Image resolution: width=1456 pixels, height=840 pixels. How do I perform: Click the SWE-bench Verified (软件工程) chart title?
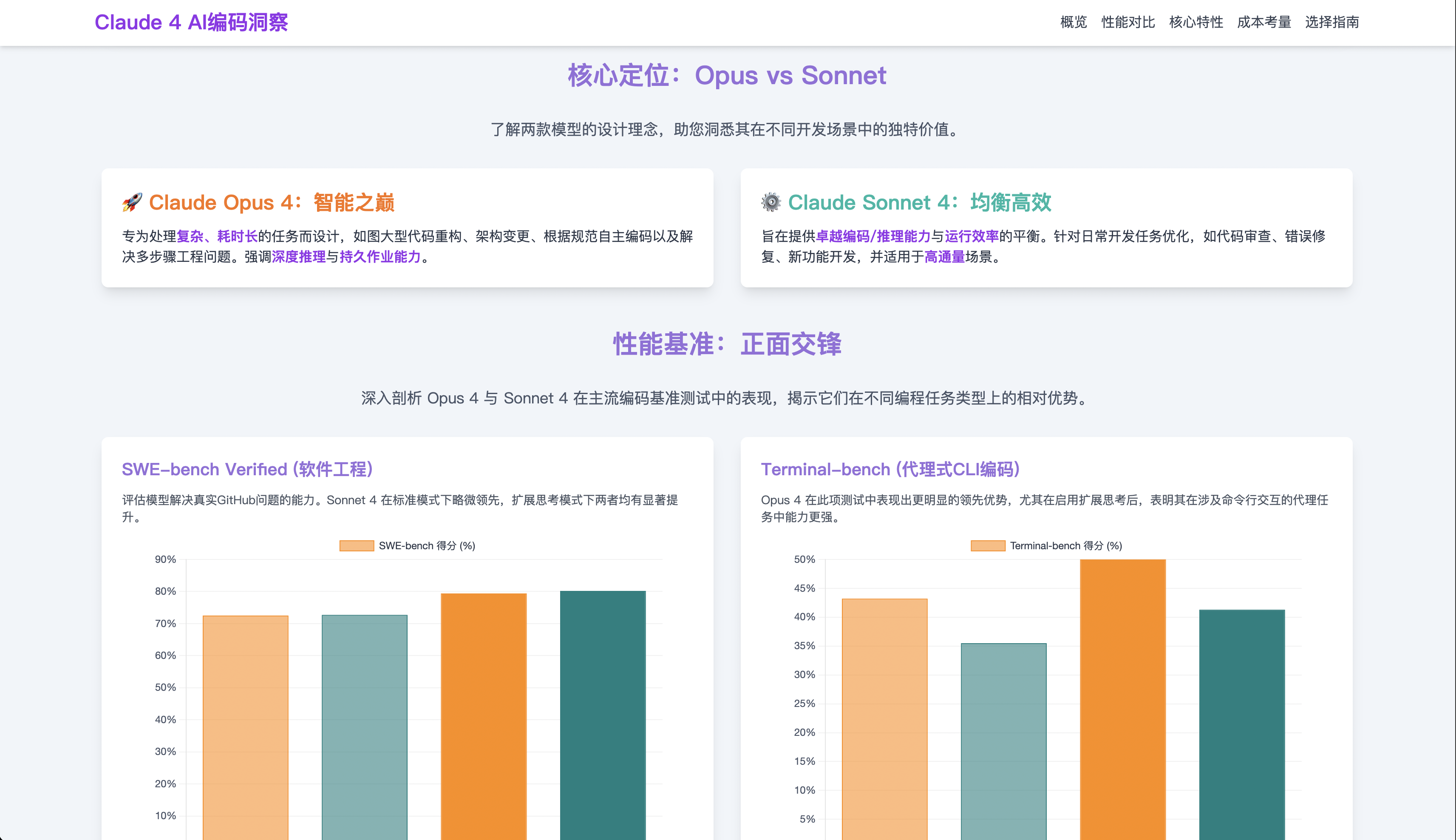coord(247,469)
